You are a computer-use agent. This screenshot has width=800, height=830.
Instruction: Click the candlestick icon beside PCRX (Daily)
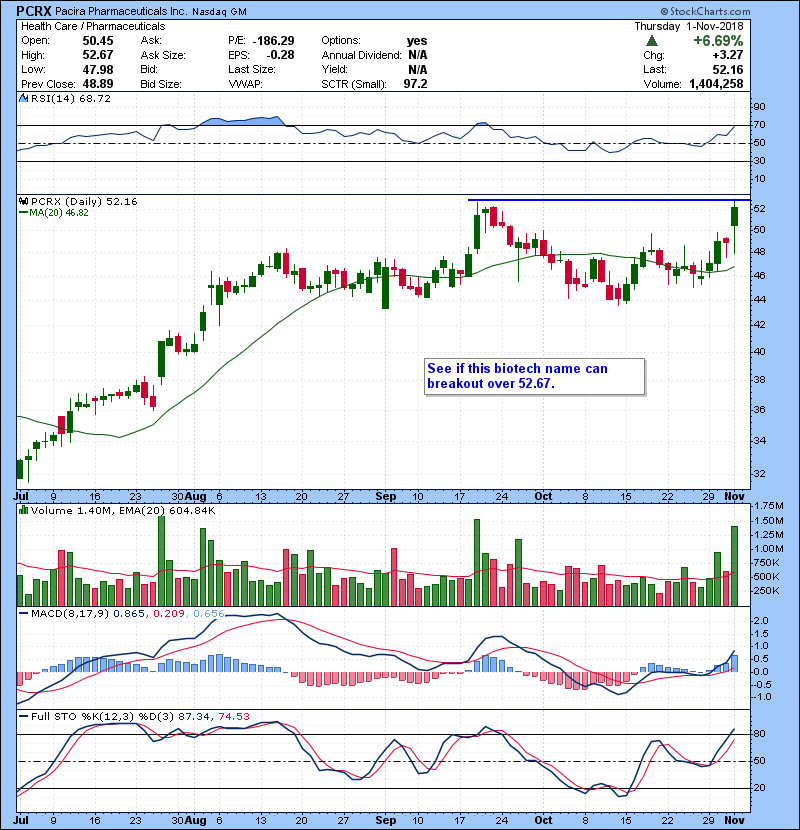(x=23, y=202)
